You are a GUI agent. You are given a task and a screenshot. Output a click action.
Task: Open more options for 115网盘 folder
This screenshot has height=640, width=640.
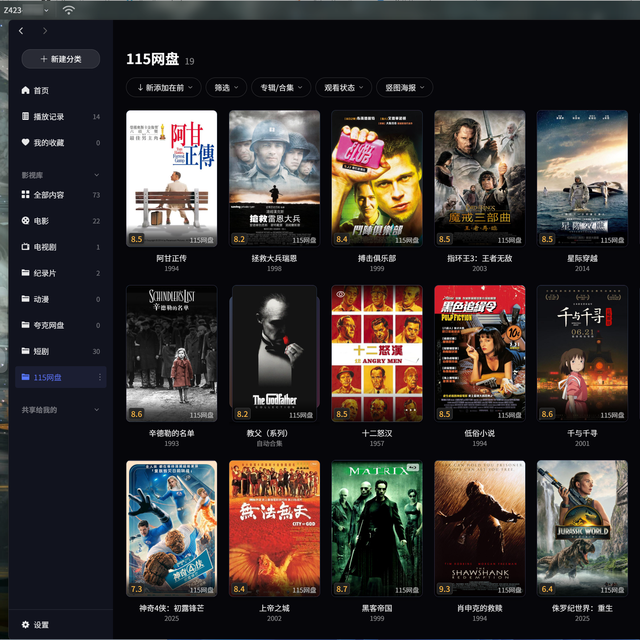pyautogui.click(x=100, y=377)
